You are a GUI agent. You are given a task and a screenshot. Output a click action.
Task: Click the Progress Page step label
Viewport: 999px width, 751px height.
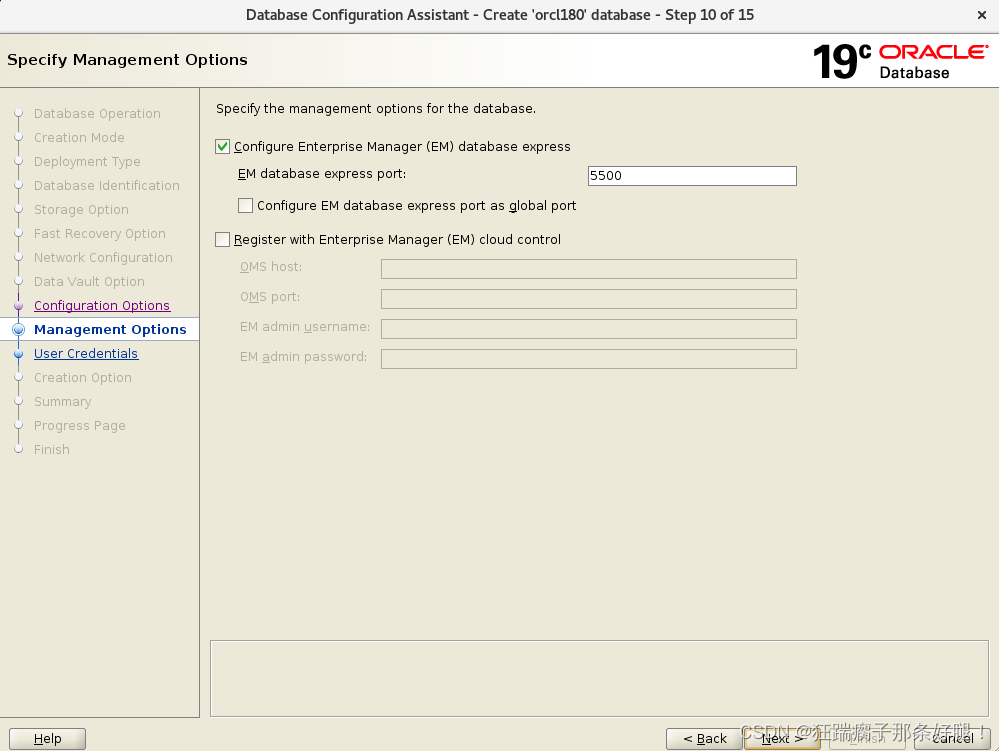pyautogui.click(x=80, y=426)
